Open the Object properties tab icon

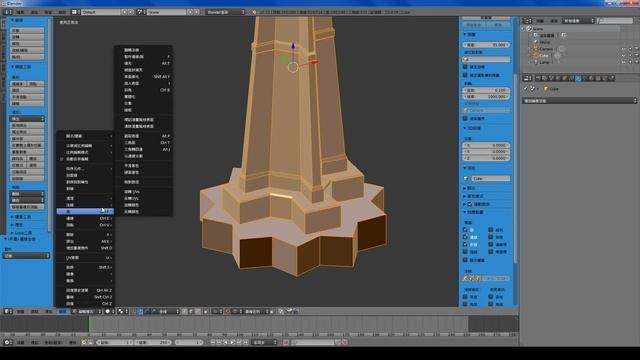564,78
